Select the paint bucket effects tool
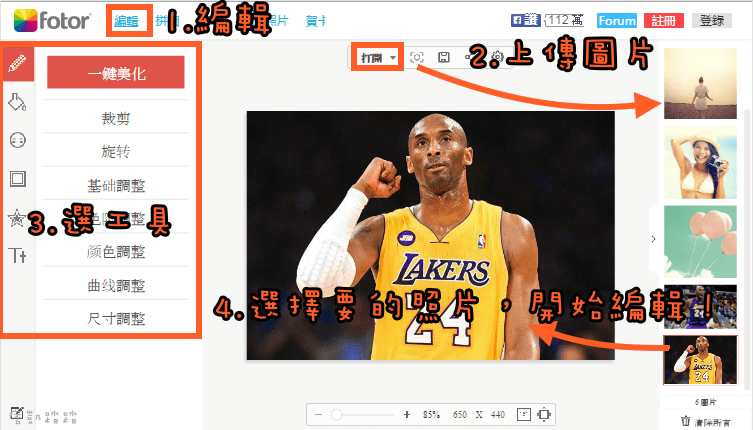Image resolution: width=753 pixels, height=430 pixels. click(x=17, y=102)
